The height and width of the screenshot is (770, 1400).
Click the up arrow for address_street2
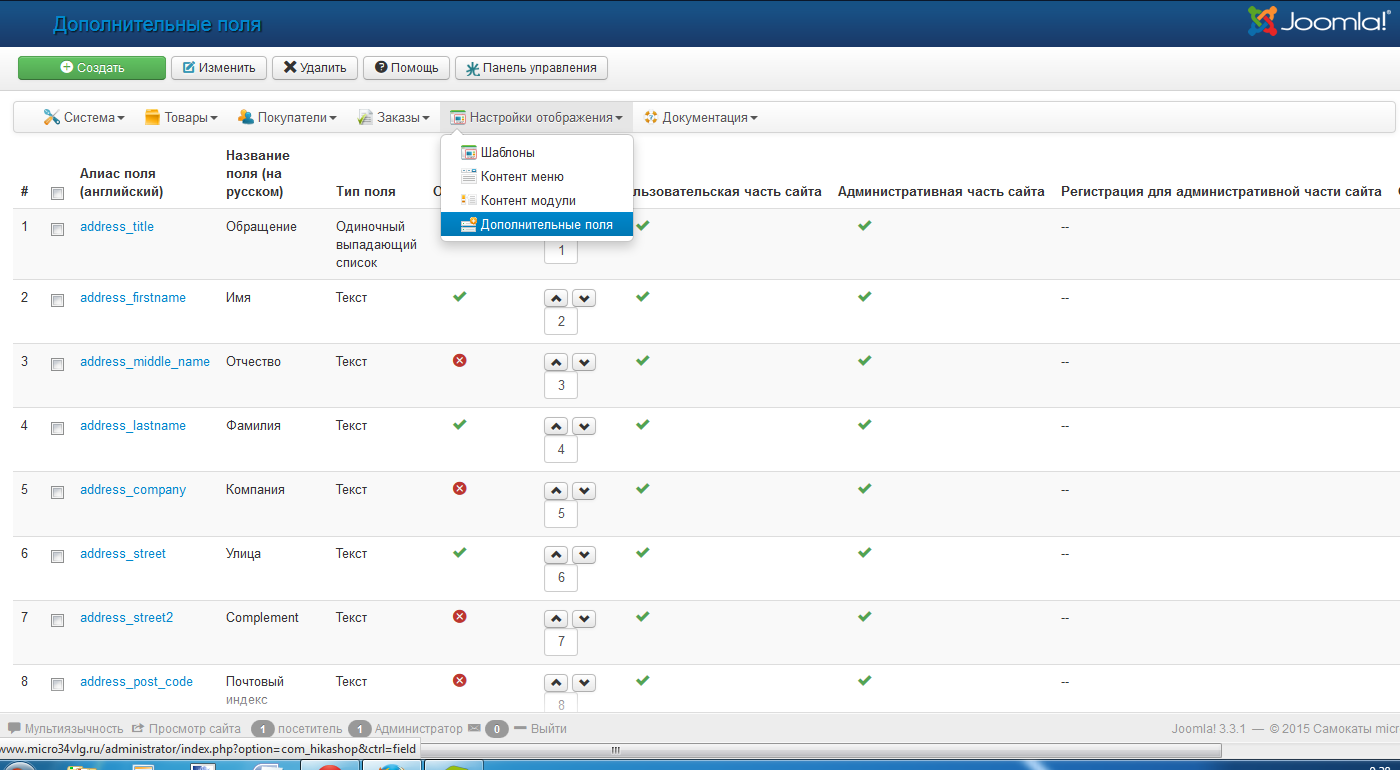point(556,618)
